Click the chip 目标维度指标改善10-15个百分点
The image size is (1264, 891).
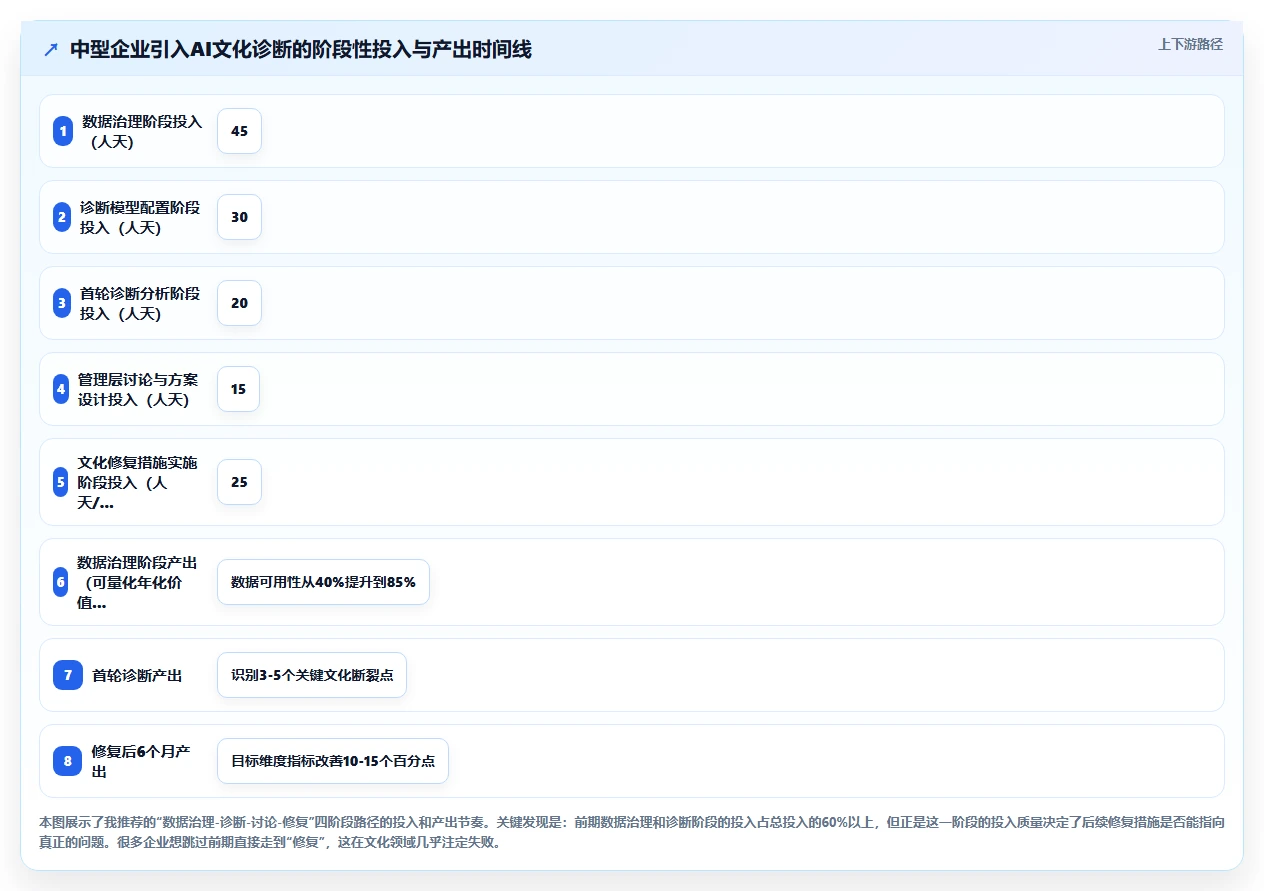coord(333,761)
